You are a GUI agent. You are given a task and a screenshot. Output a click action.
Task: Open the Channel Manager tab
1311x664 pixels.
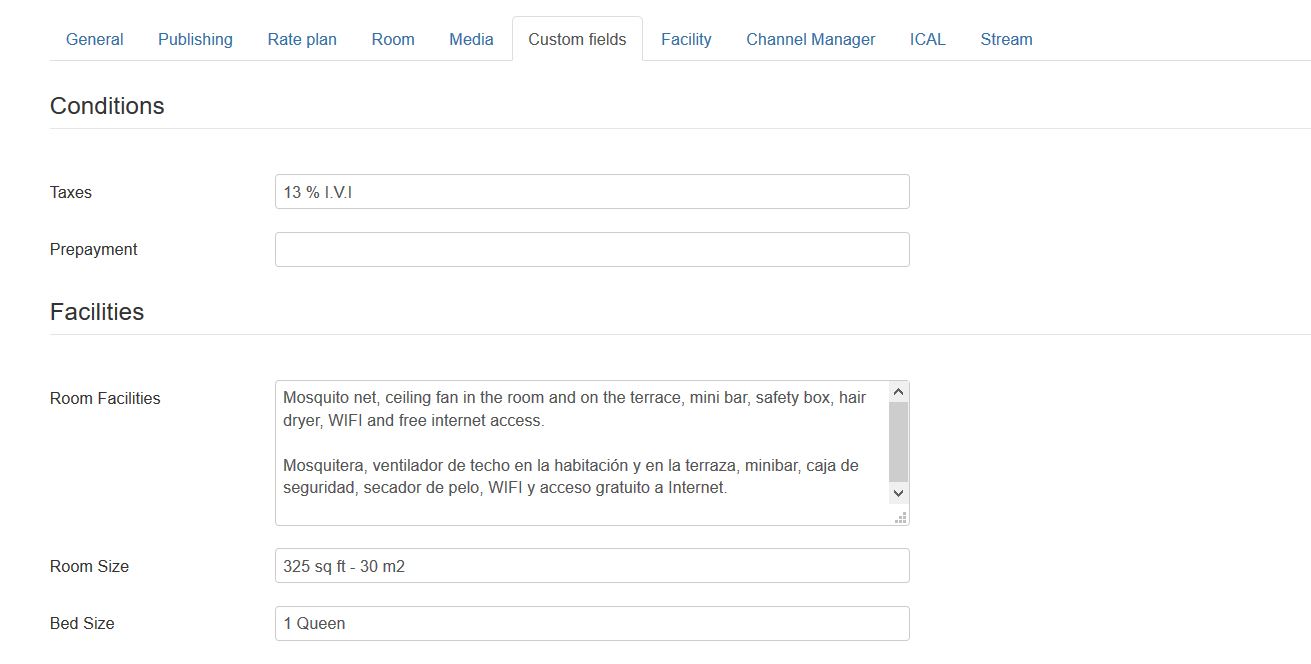pyautogui.click(x=810, y=39)
